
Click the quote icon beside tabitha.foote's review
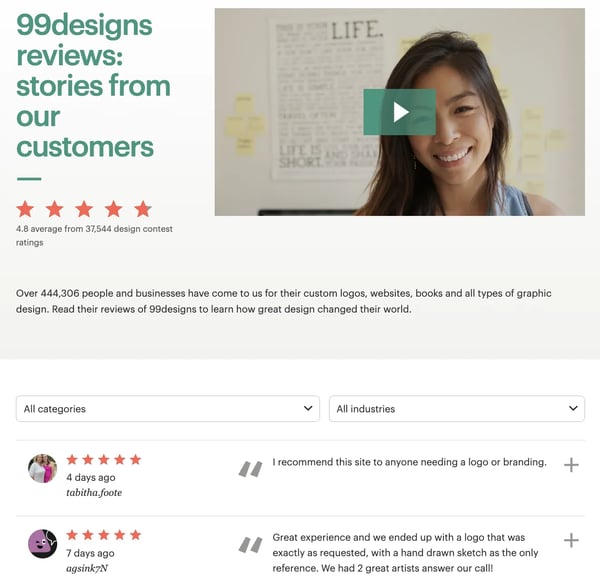[x=249, y=468]
